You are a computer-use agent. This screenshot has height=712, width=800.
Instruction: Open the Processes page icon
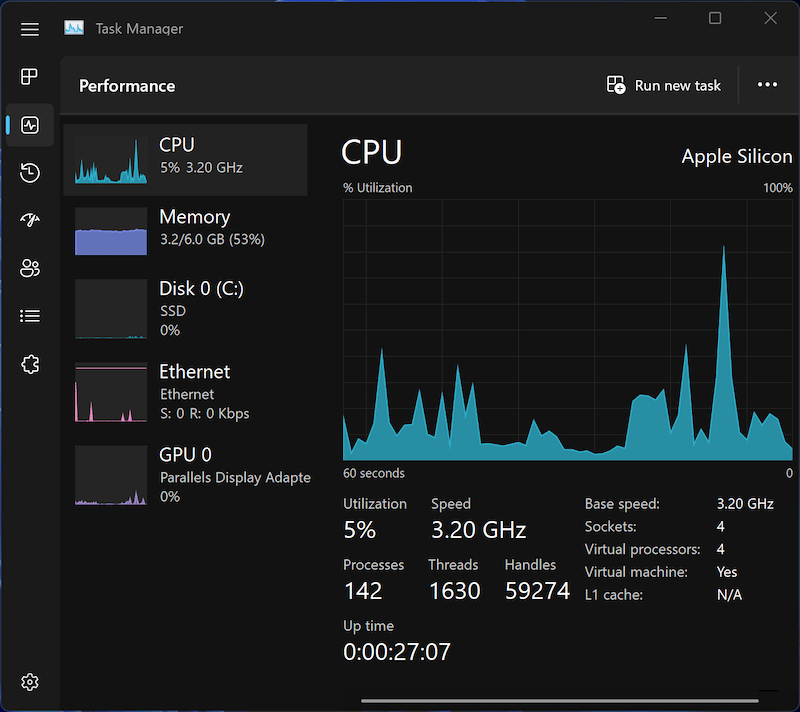[30, 77]
